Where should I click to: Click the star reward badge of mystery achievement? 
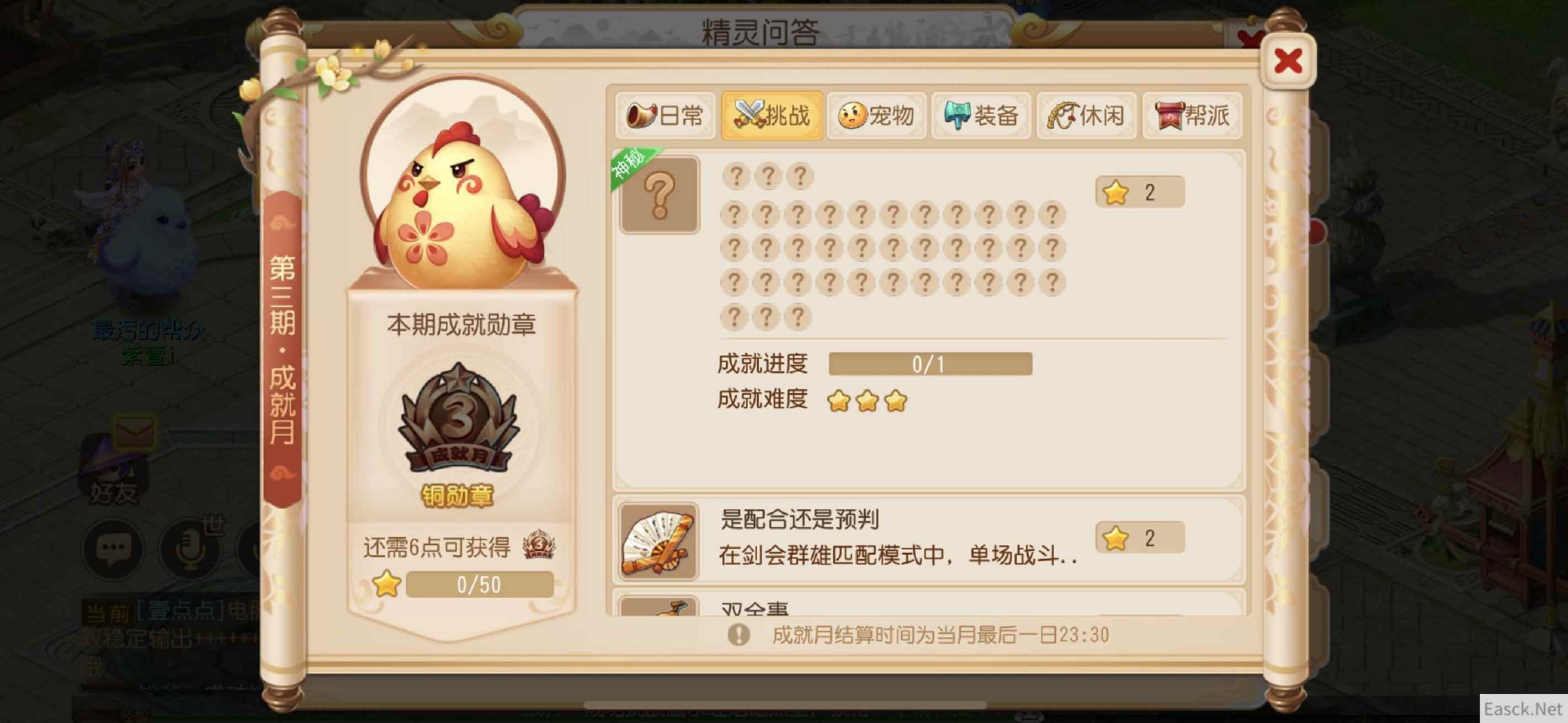1140,192
